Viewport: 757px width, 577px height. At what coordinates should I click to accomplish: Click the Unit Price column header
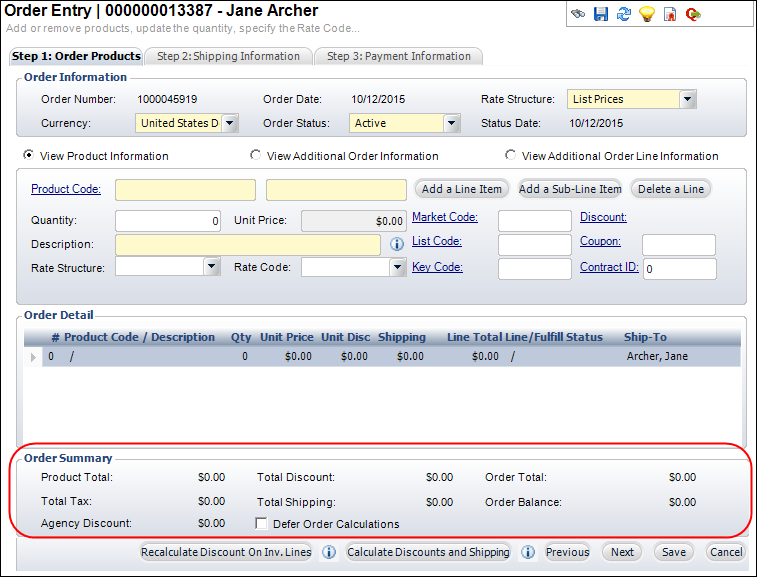(287, 337)
